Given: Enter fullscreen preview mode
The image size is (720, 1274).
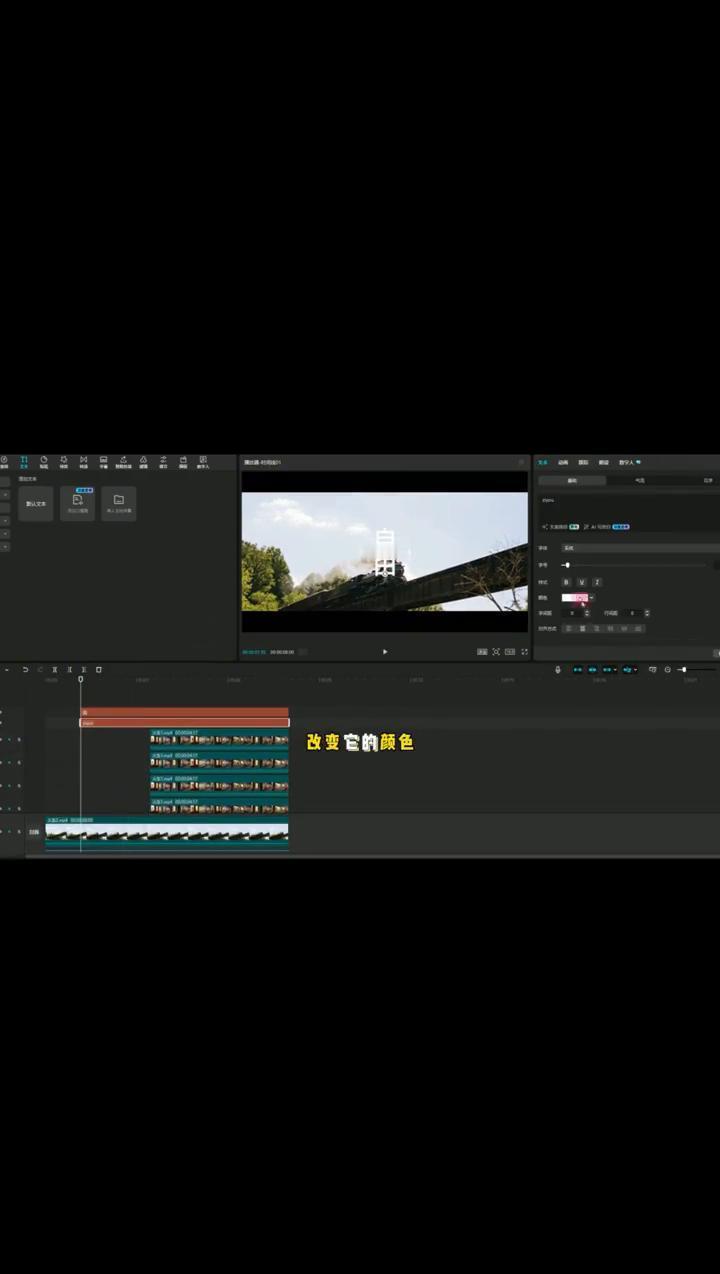Looking at the screenshot, I should click(x=524, y=652).
